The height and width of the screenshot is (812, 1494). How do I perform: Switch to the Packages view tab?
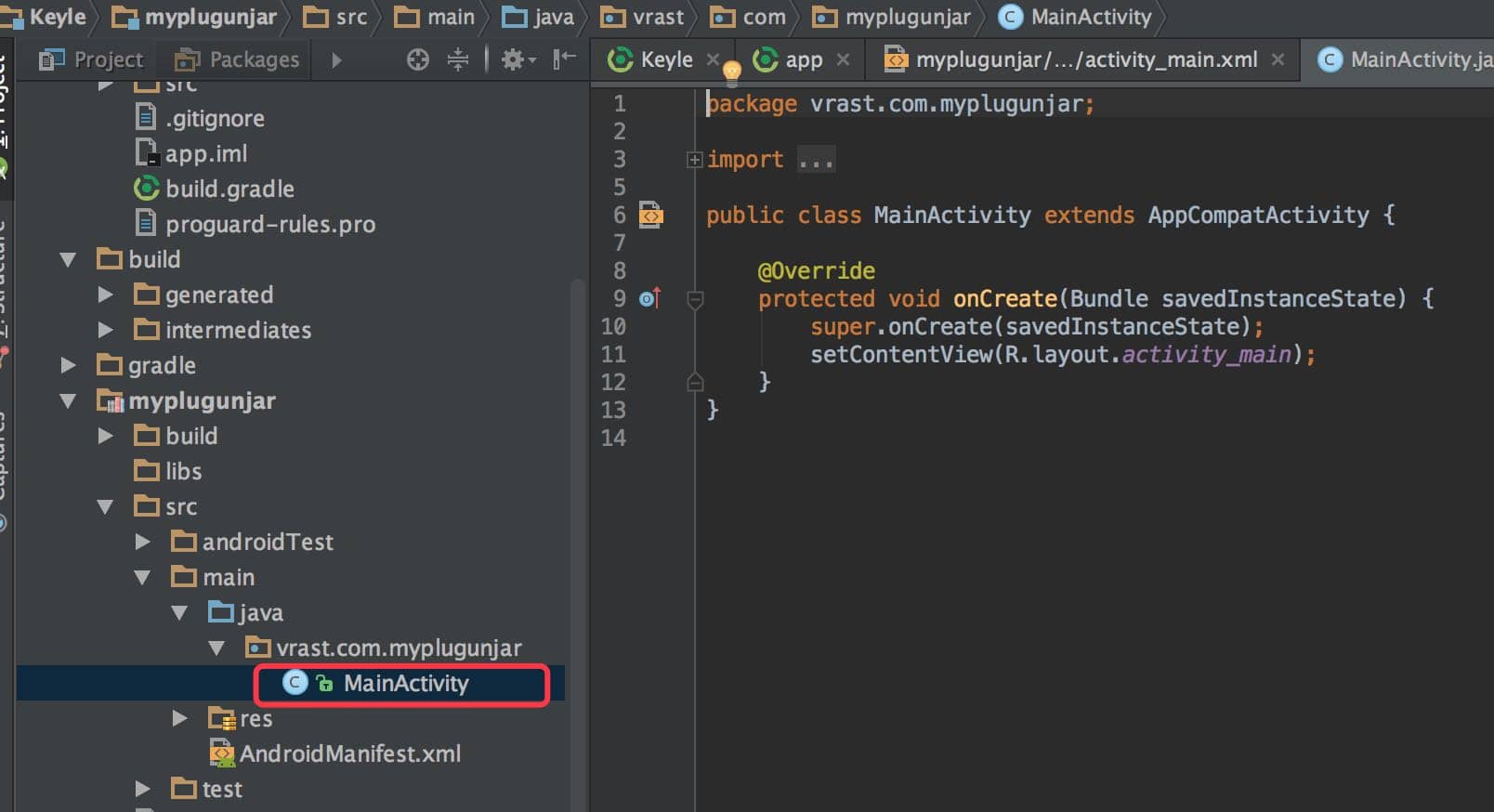point(238,59)
